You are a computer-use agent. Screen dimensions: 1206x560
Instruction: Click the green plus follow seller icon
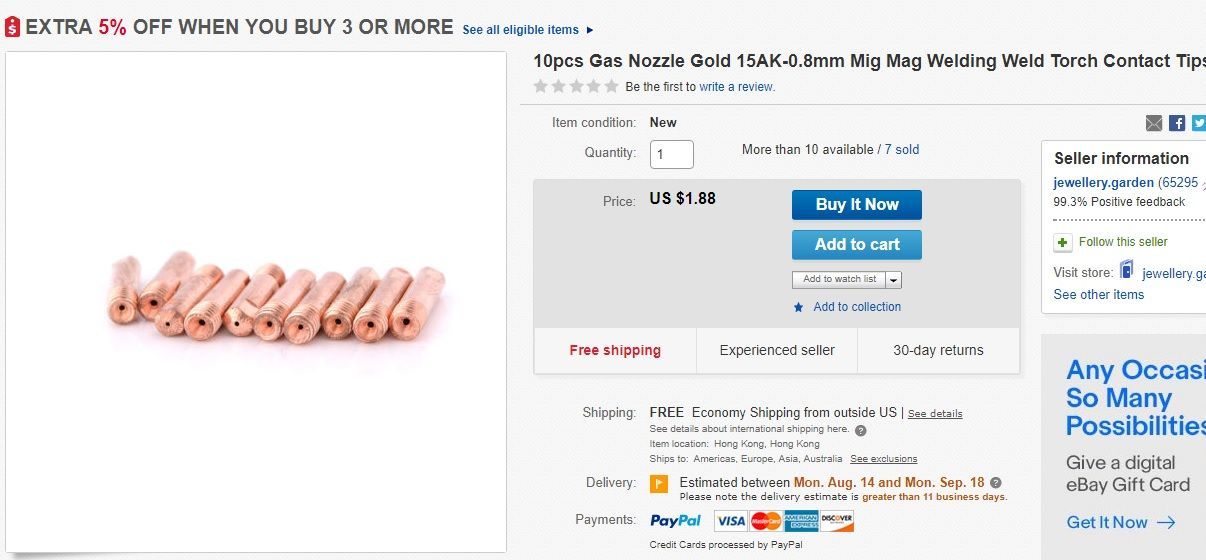1063,242
